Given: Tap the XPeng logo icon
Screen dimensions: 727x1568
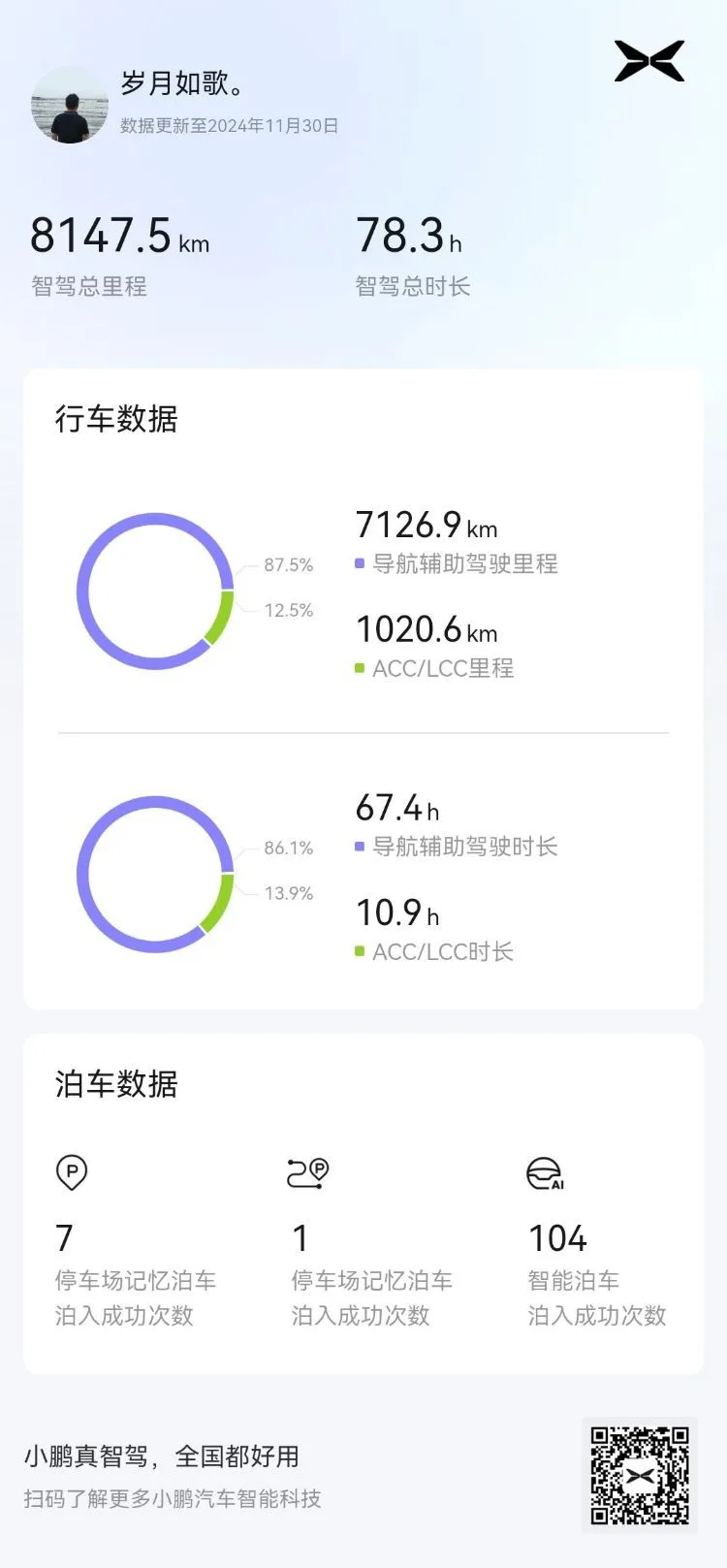Looking at the screenshot, I should [649, 61].
